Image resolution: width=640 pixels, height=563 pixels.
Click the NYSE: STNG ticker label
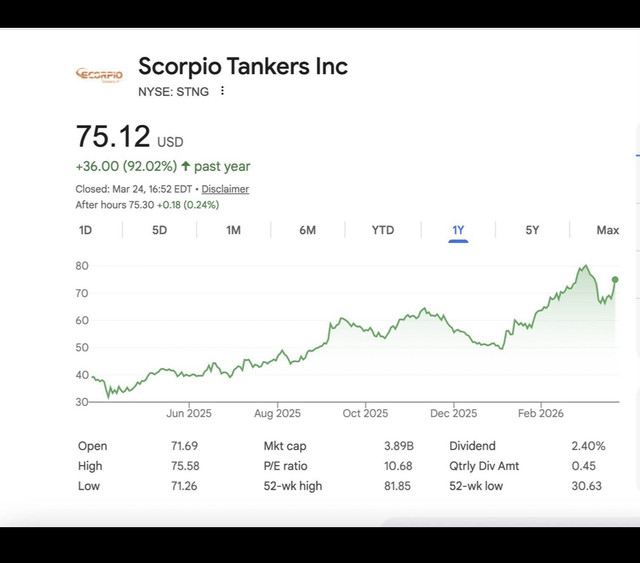(x=172, y=91)
